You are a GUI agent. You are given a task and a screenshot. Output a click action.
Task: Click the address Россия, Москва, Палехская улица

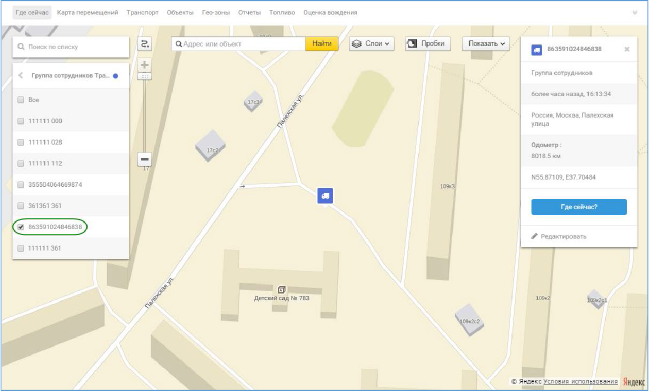tap(572, 119)
